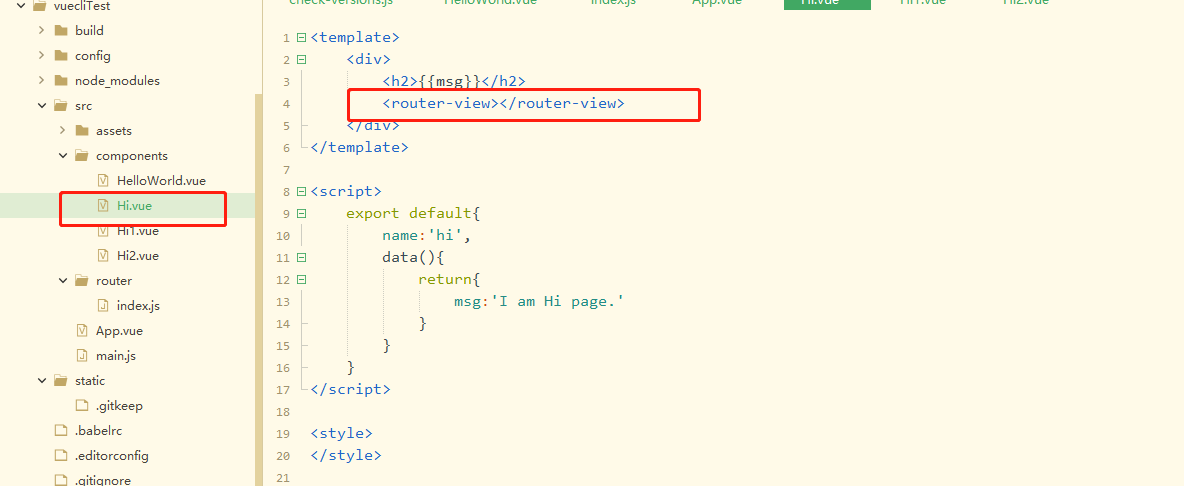
Task: Select node_modules in the project tree
Action: coord(117,81)
